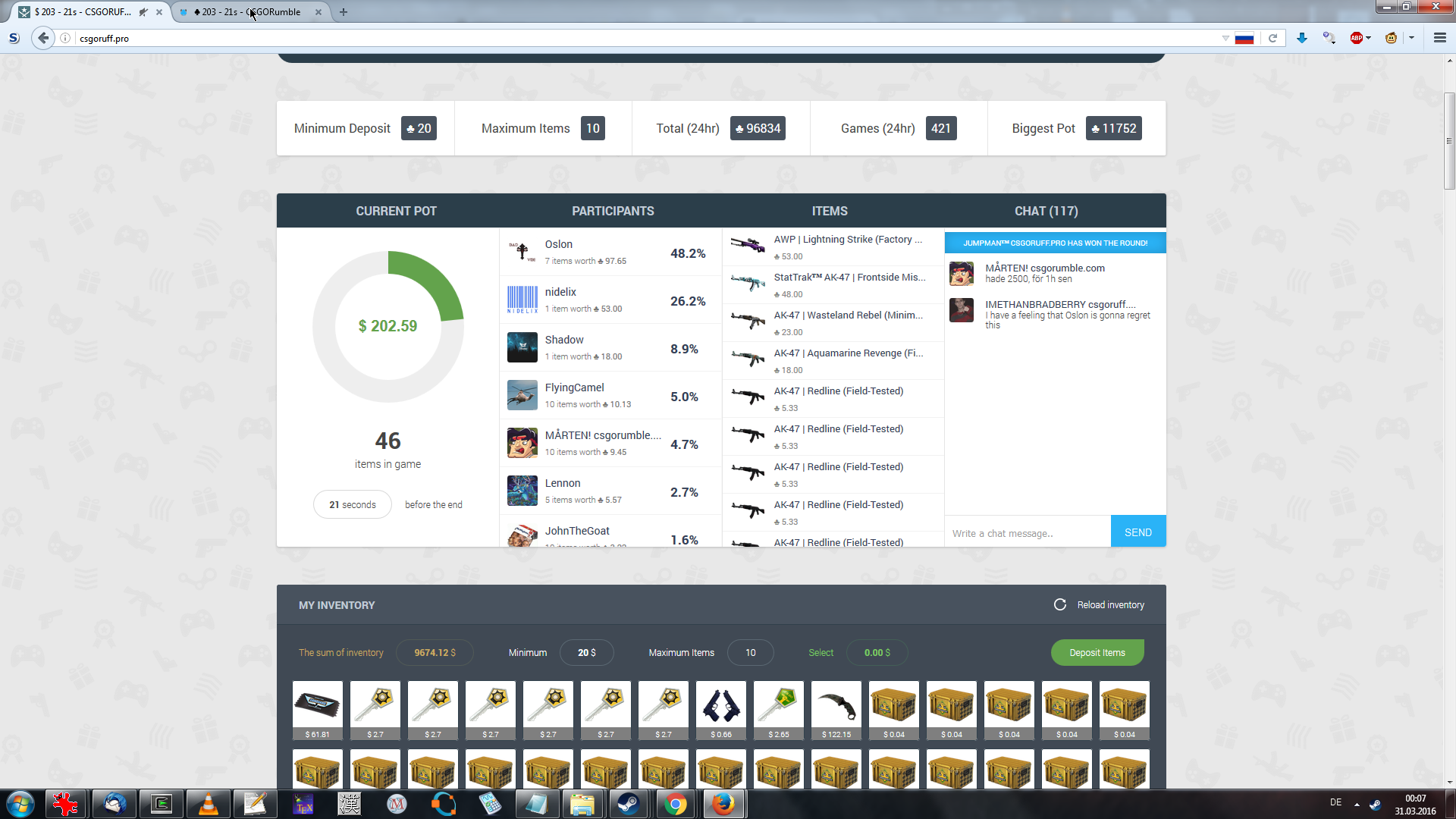Open the Greasemonkey monkey icon
The image size is (1456, 819).
point(1391,38)
